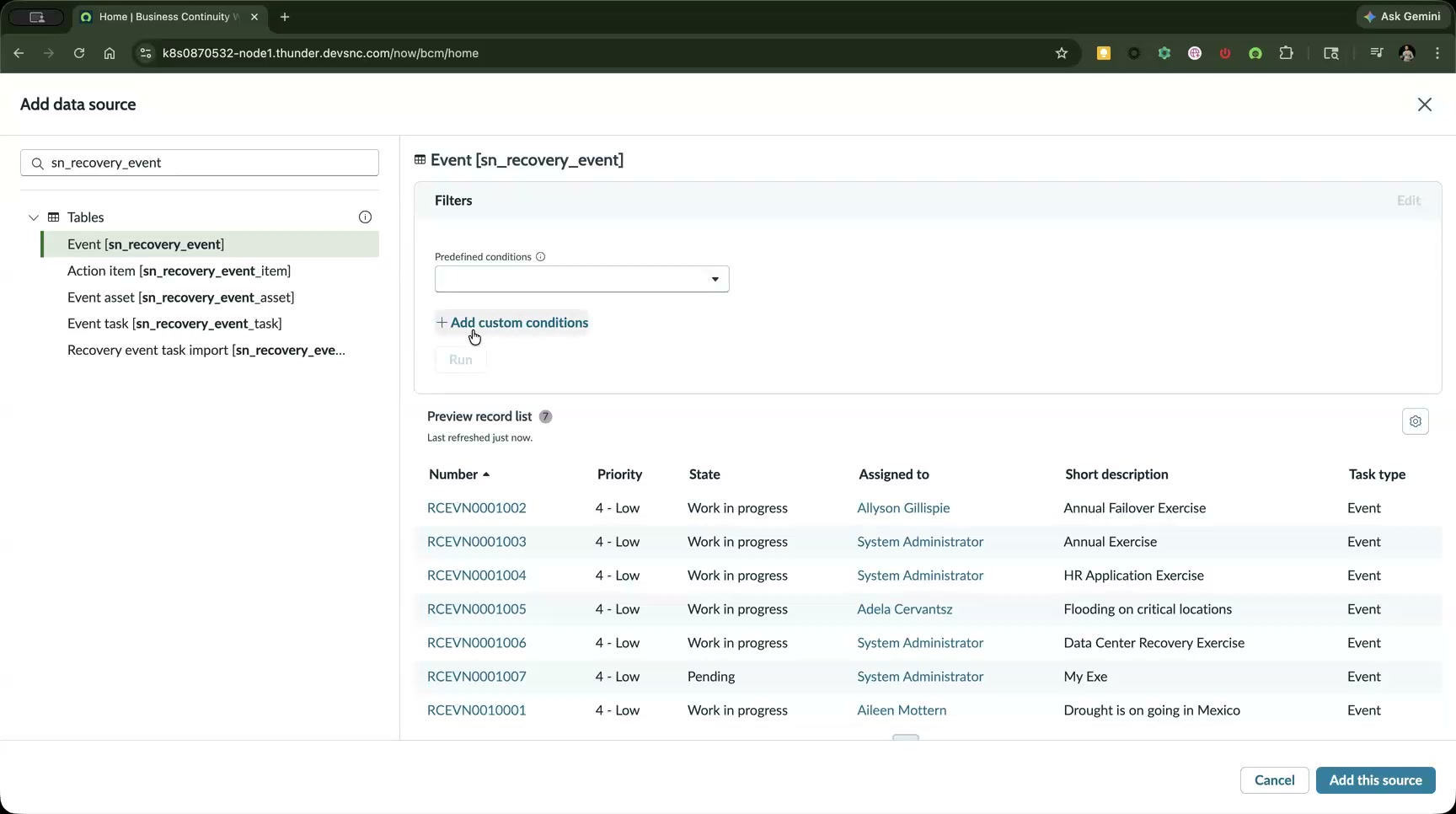Select Event task [sn_recovery_event_task] table
This screenshot has height=814, width=1456.
[174, 324]
